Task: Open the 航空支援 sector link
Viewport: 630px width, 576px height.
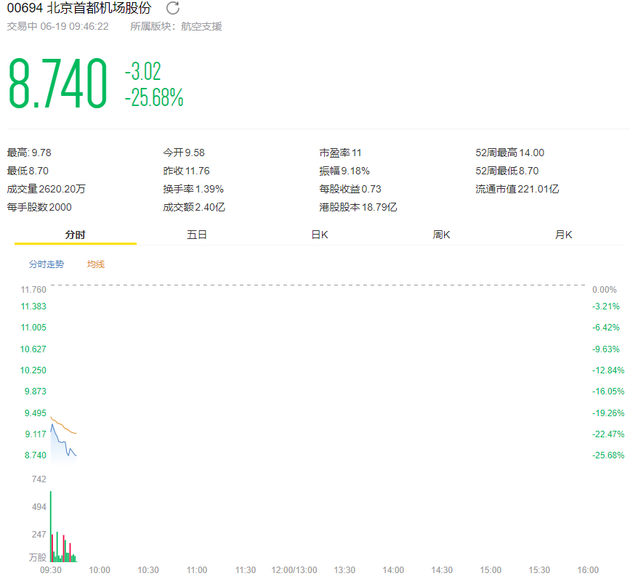Action: pos(201,27)
